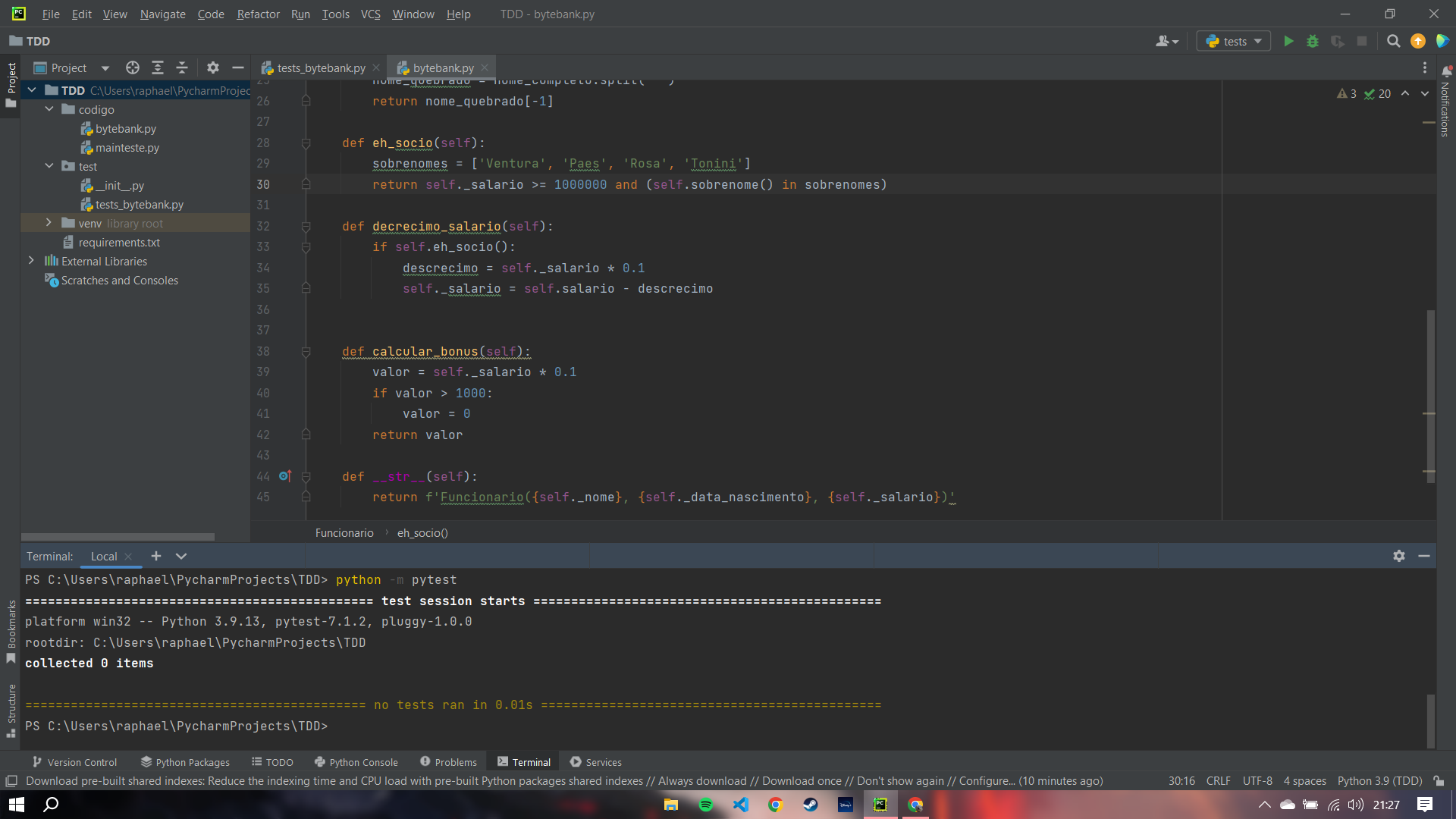Click overriding method gutter icon line 44
Viewport: 1456px width, 819px height.
[285, 476]
